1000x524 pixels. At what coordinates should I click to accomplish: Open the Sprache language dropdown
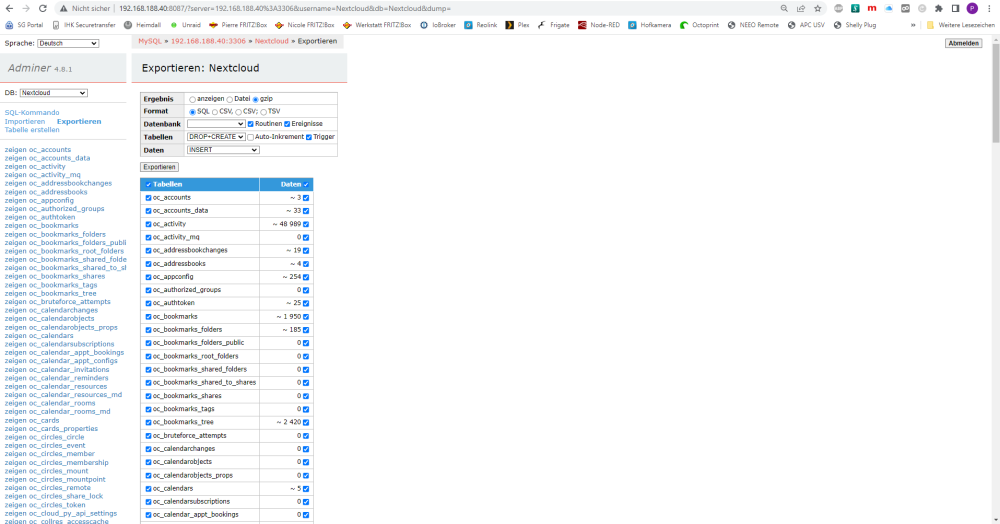pos(68,43)
